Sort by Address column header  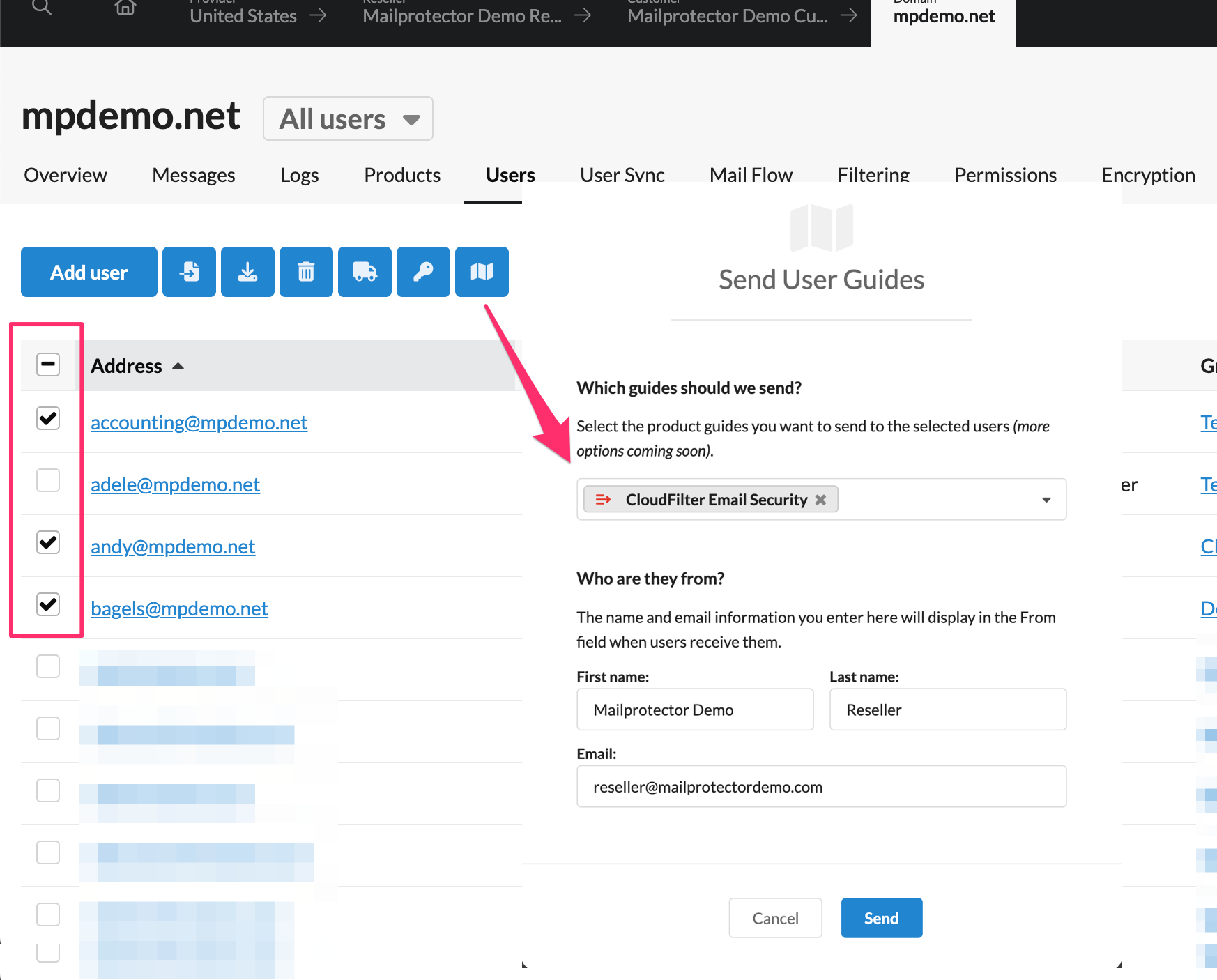(137, 366)
